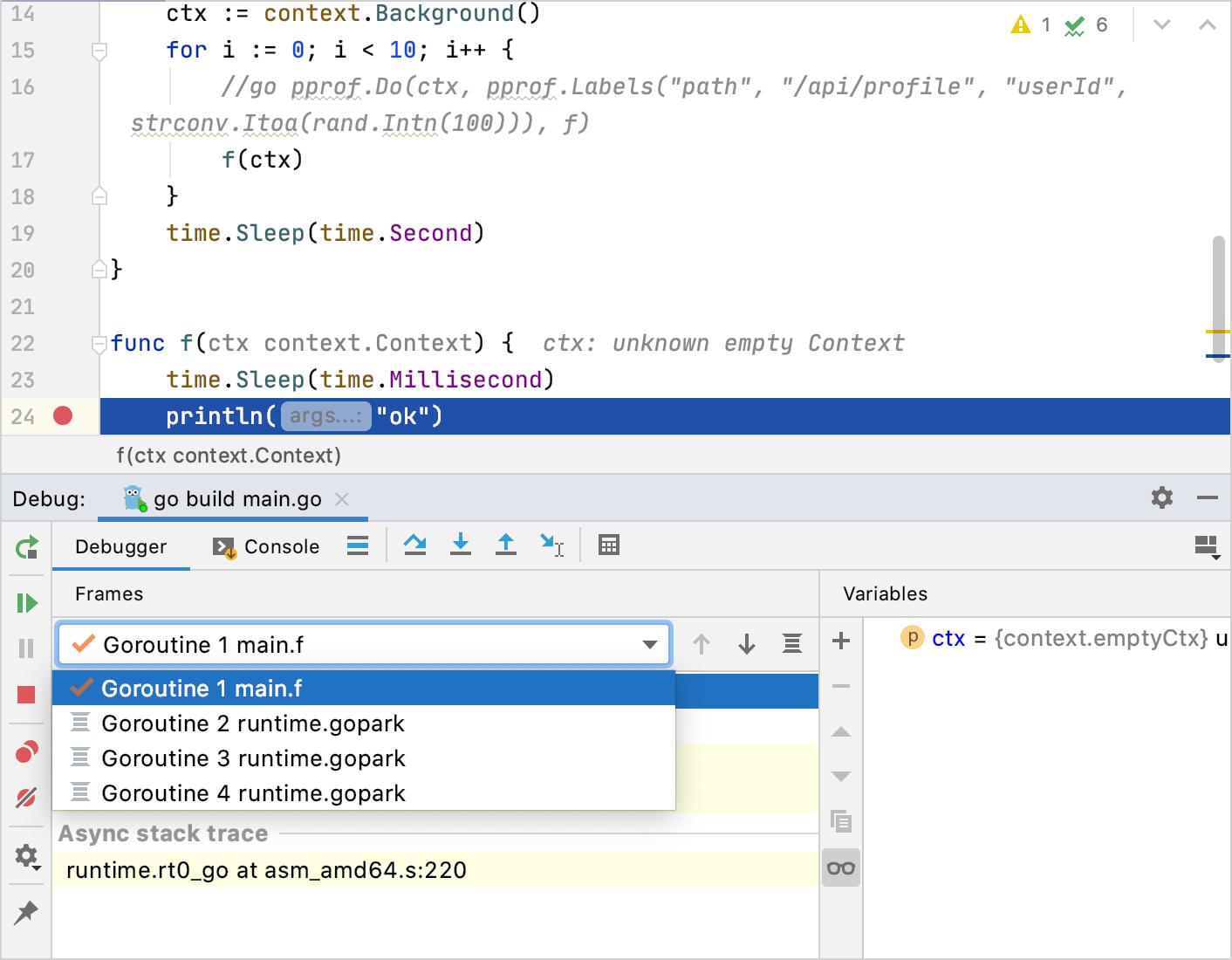Add a new watch with the plus button
The width and height of the screenshot is (1232, 960).
(840, 641)
